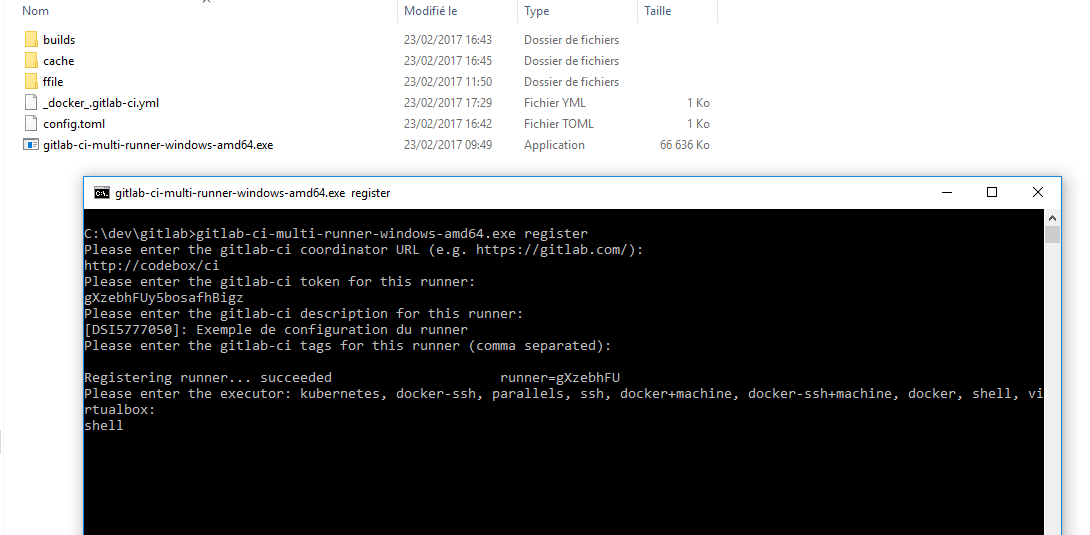Minimize the command prompt window
This screenshot has width=1090, height=535.
(945, 193)
